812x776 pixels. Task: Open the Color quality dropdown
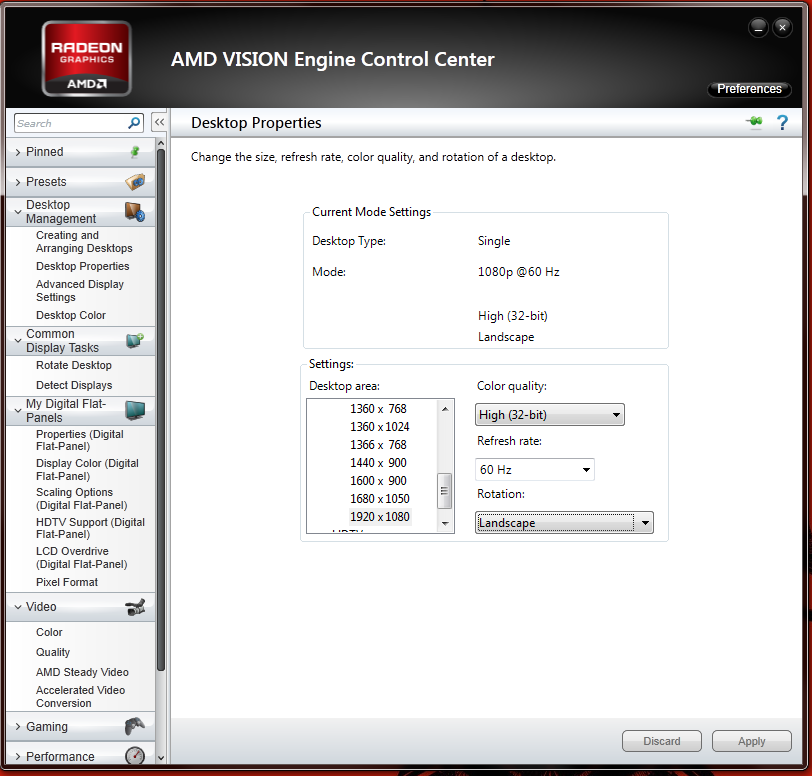pyautogui.click(x=549, y=414)
